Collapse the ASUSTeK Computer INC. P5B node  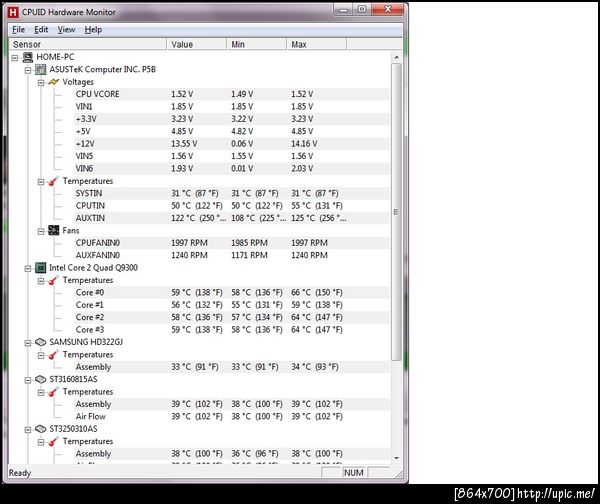(x=28, y=70)
